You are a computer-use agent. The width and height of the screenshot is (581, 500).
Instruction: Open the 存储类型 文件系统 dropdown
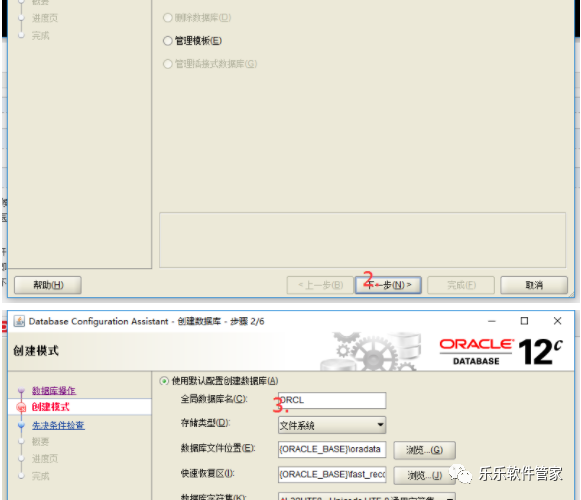coord(332,425)
